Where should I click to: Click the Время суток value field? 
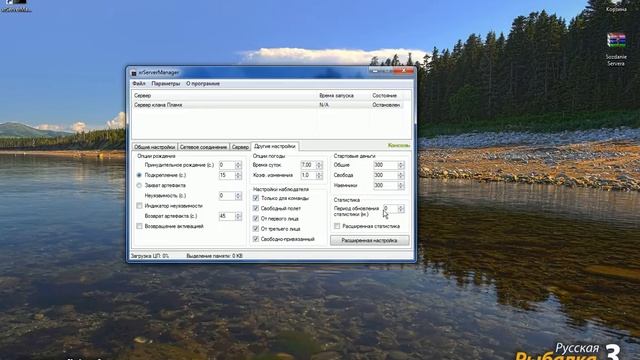308,165
